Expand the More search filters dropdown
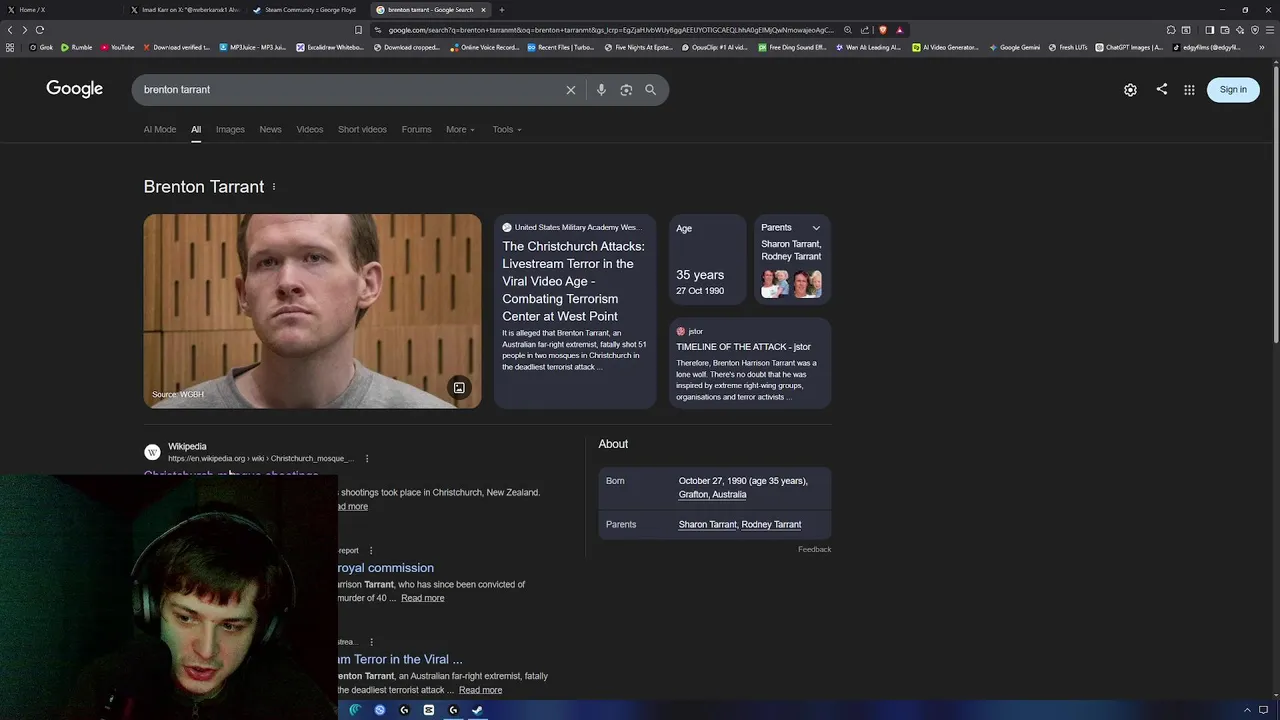The image size is (1280, 720). tap(461, 129)
